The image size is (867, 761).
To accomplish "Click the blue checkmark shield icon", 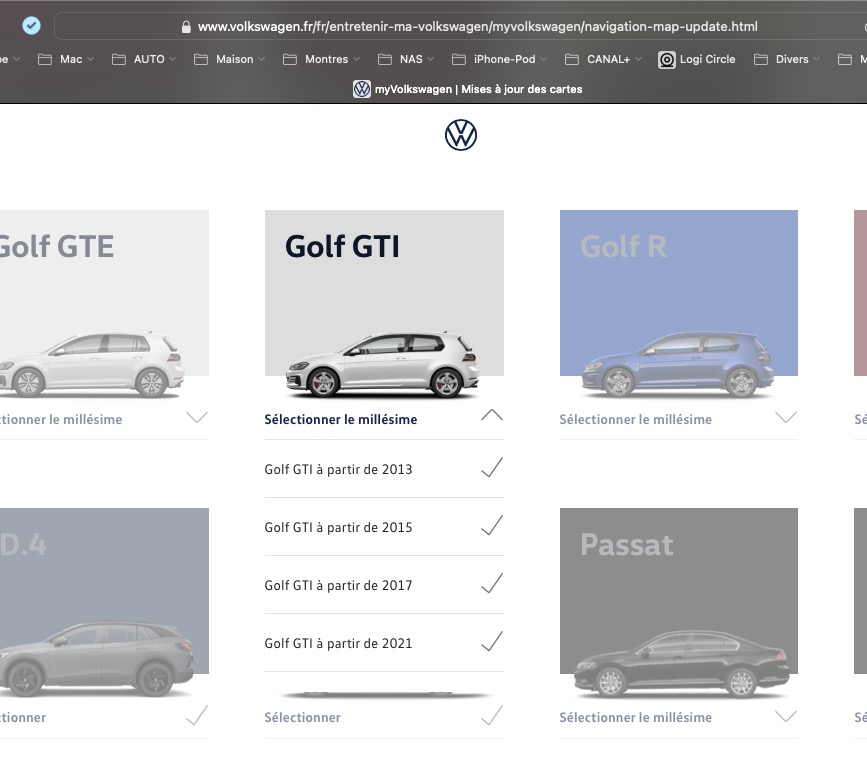I will (32, 25).
